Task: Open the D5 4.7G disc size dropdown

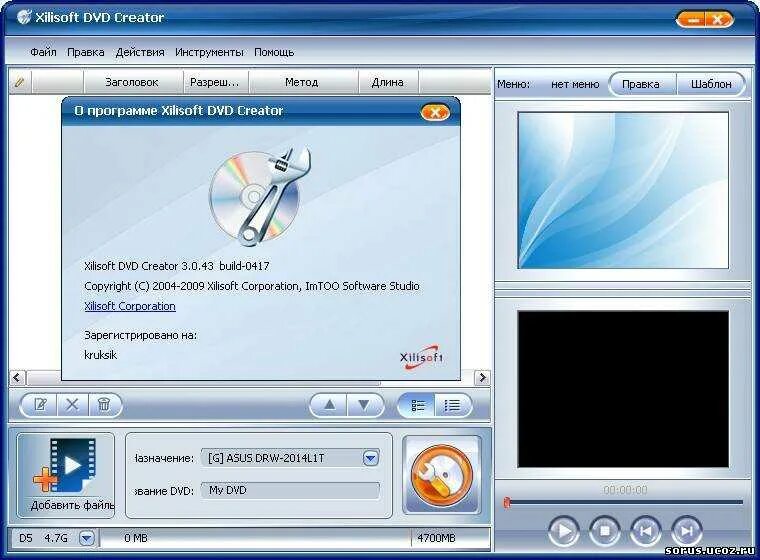Action: (x=87, y=538)
